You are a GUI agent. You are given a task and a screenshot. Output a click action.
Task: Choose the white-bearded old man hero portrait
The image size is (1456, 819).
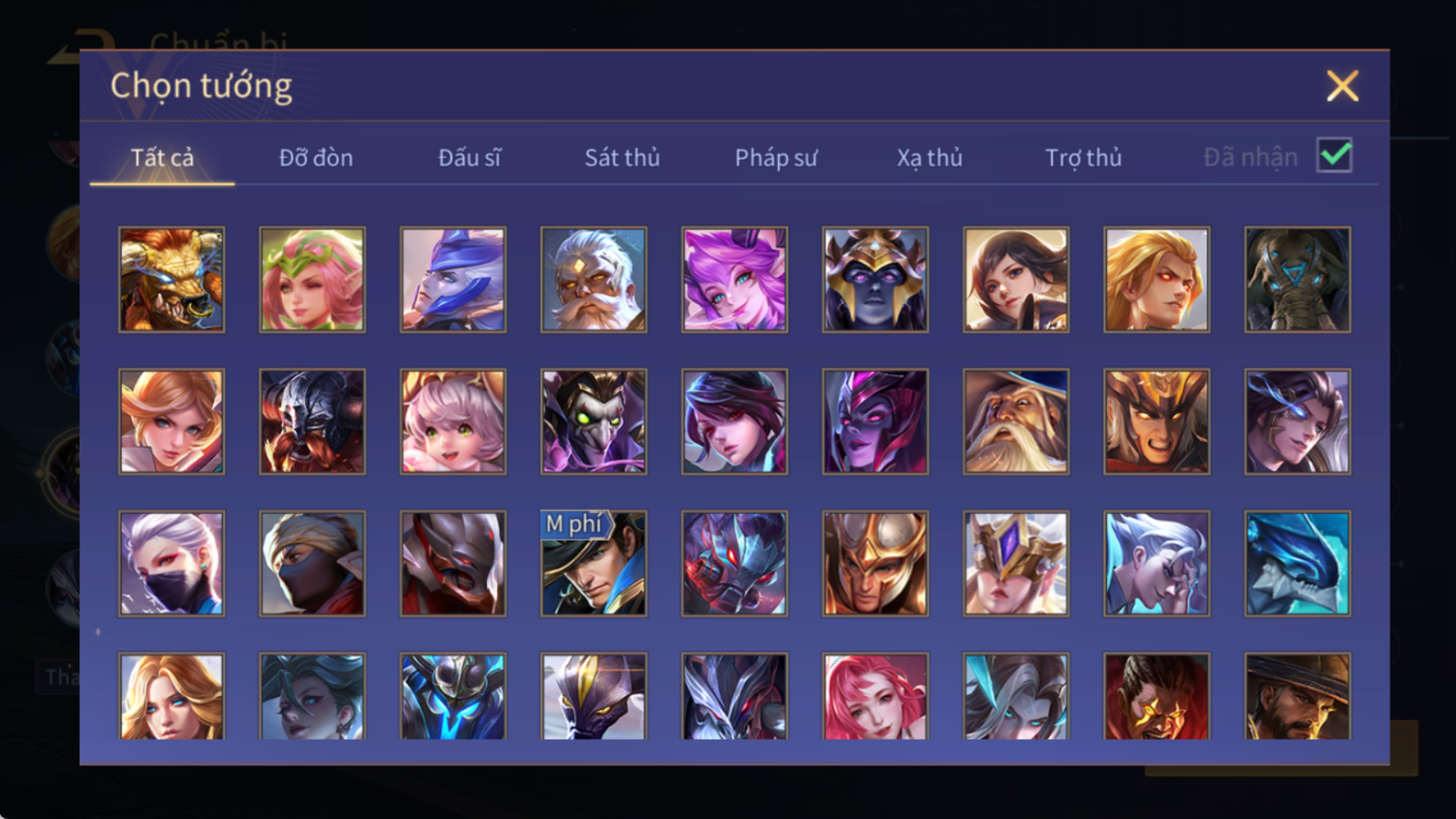[593, 279]
